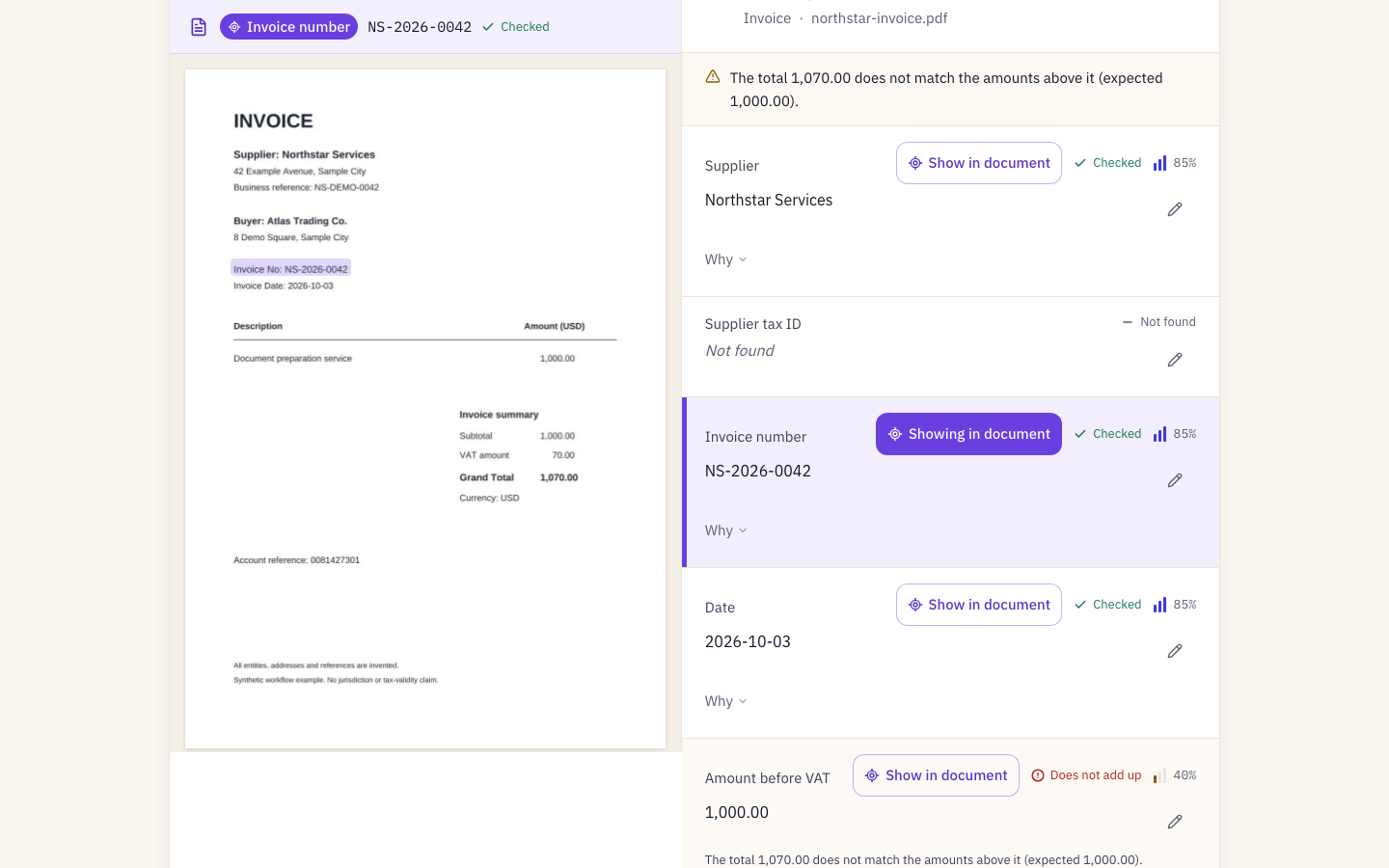Edit Supplier tax ID with the pencil

(x=1175, y=360)
